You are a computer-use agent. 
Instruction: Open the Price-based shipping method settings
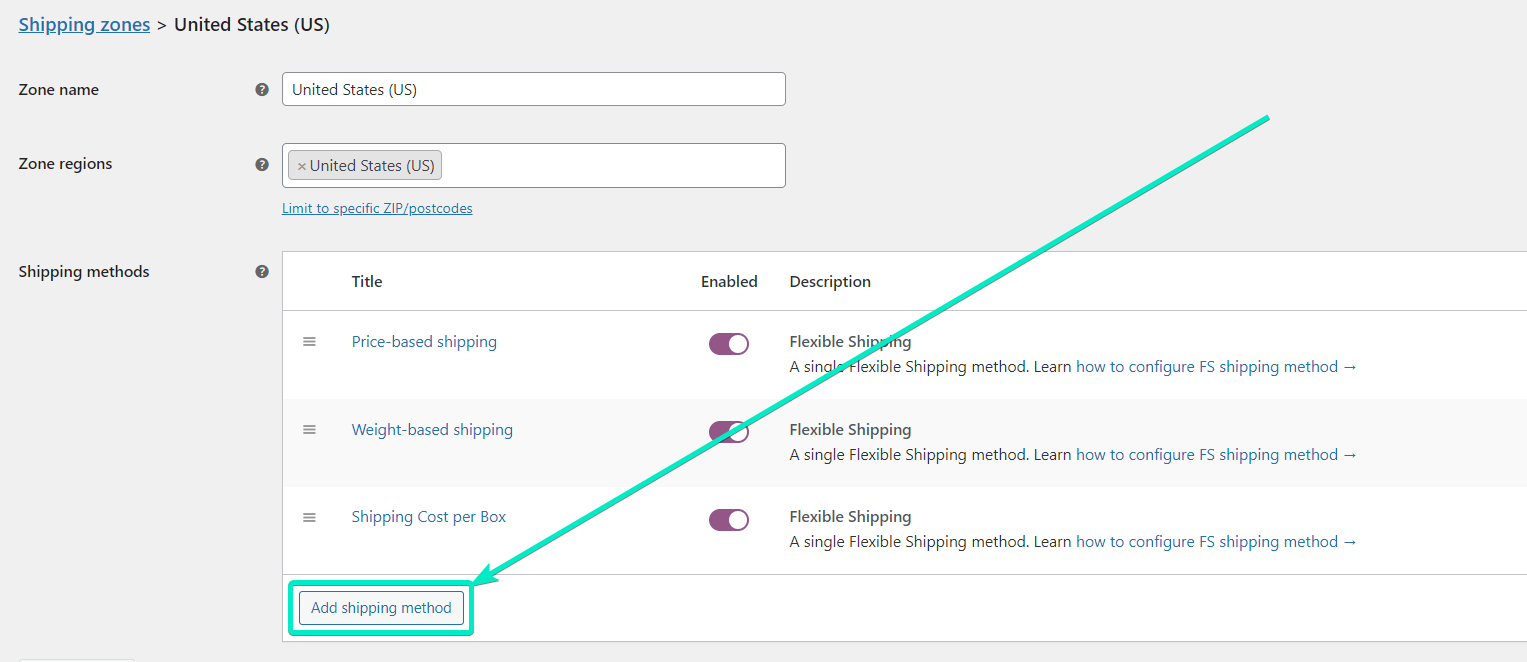tap(424, 342)
